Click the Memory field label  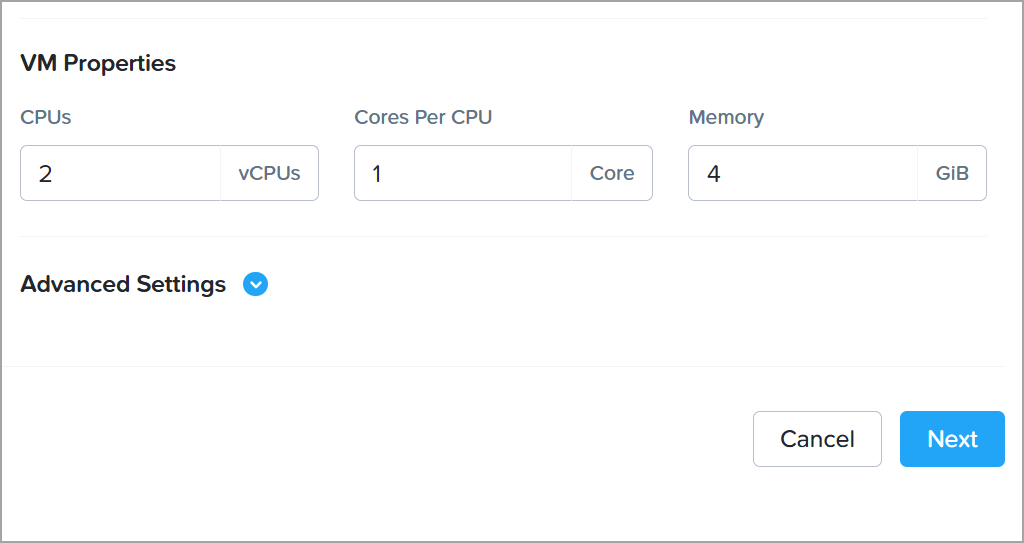(726, 117)
